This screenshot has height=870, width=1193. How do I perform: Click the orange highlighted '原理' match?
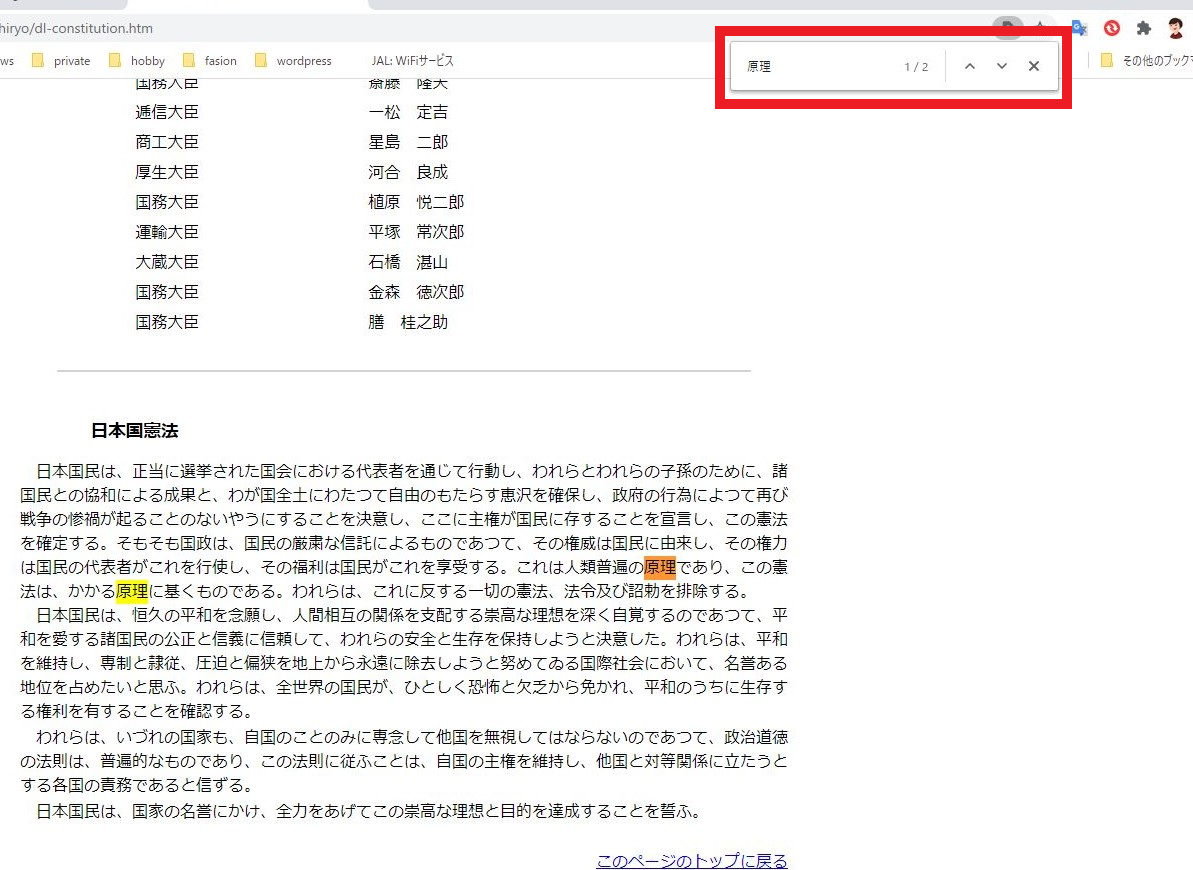(x=660, y=568)
